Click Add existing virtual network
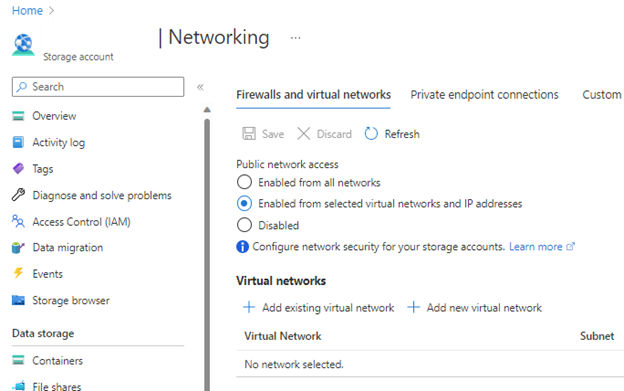This screenshot has width=624, height=391. click(318, 307)
